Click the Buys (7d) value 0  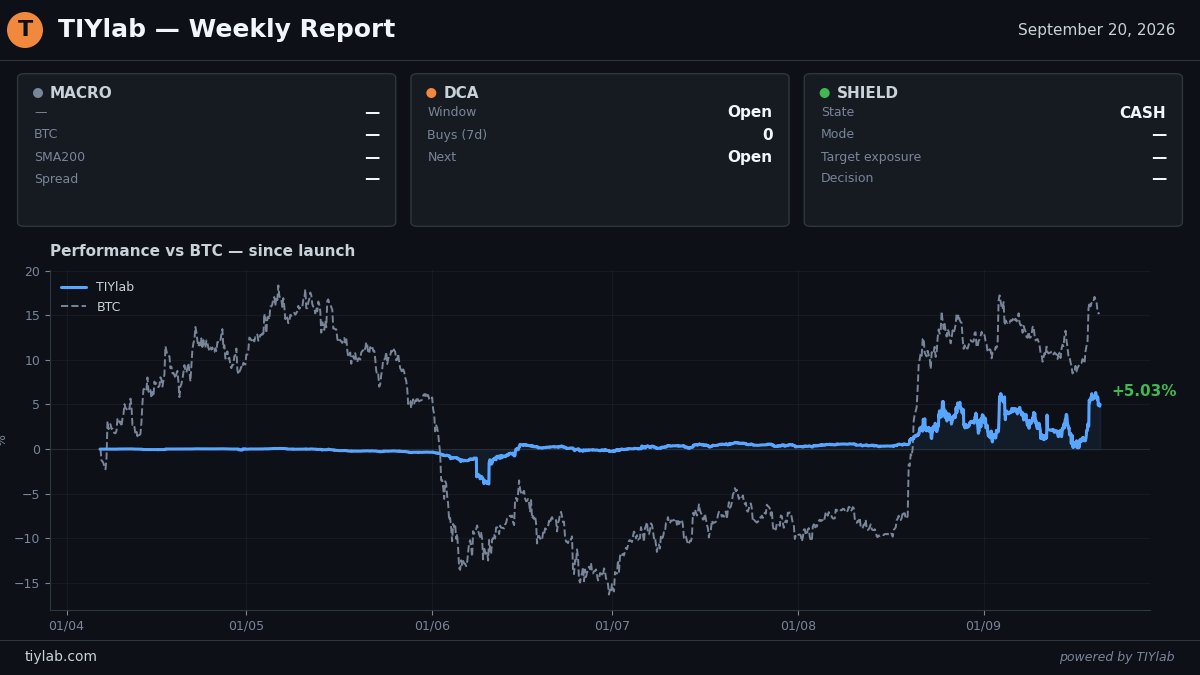click(768, 135)
